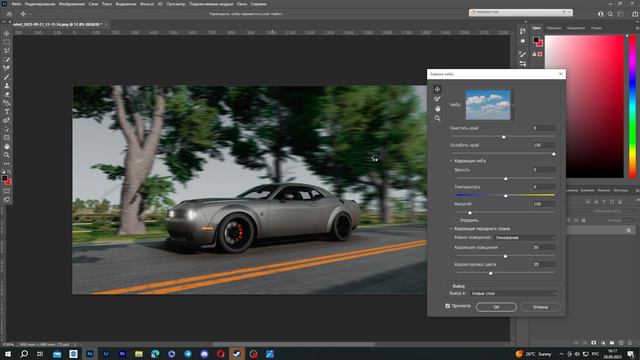Close the sky replacement dialog

pyautogui.click(x=561, y=74)
